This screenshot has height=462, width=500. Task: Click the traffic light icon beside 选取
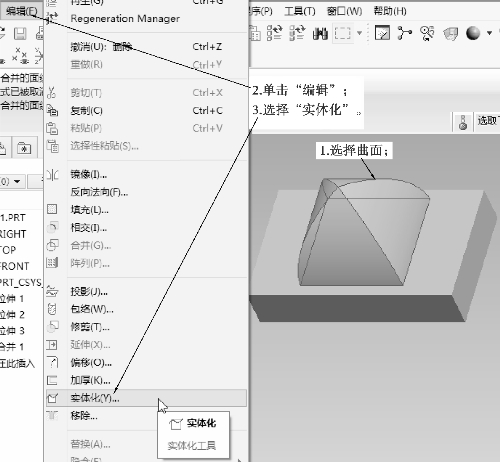click(463, 122)
